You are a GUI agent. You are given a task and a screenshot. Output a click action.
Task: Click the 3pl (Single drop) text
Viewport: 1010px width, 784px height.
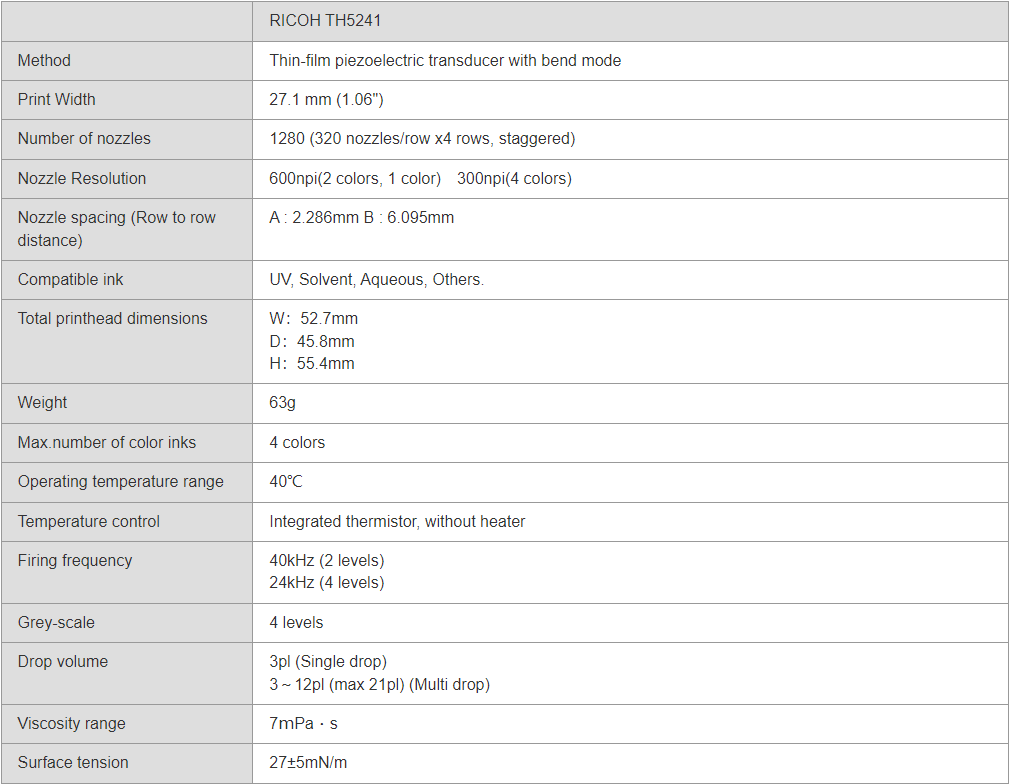coord(328,662)
